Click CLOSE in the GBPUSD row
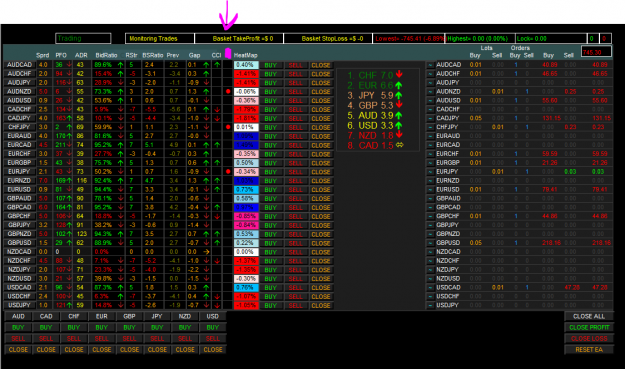The width and height of the screenshot is (625, 369). 321,243
